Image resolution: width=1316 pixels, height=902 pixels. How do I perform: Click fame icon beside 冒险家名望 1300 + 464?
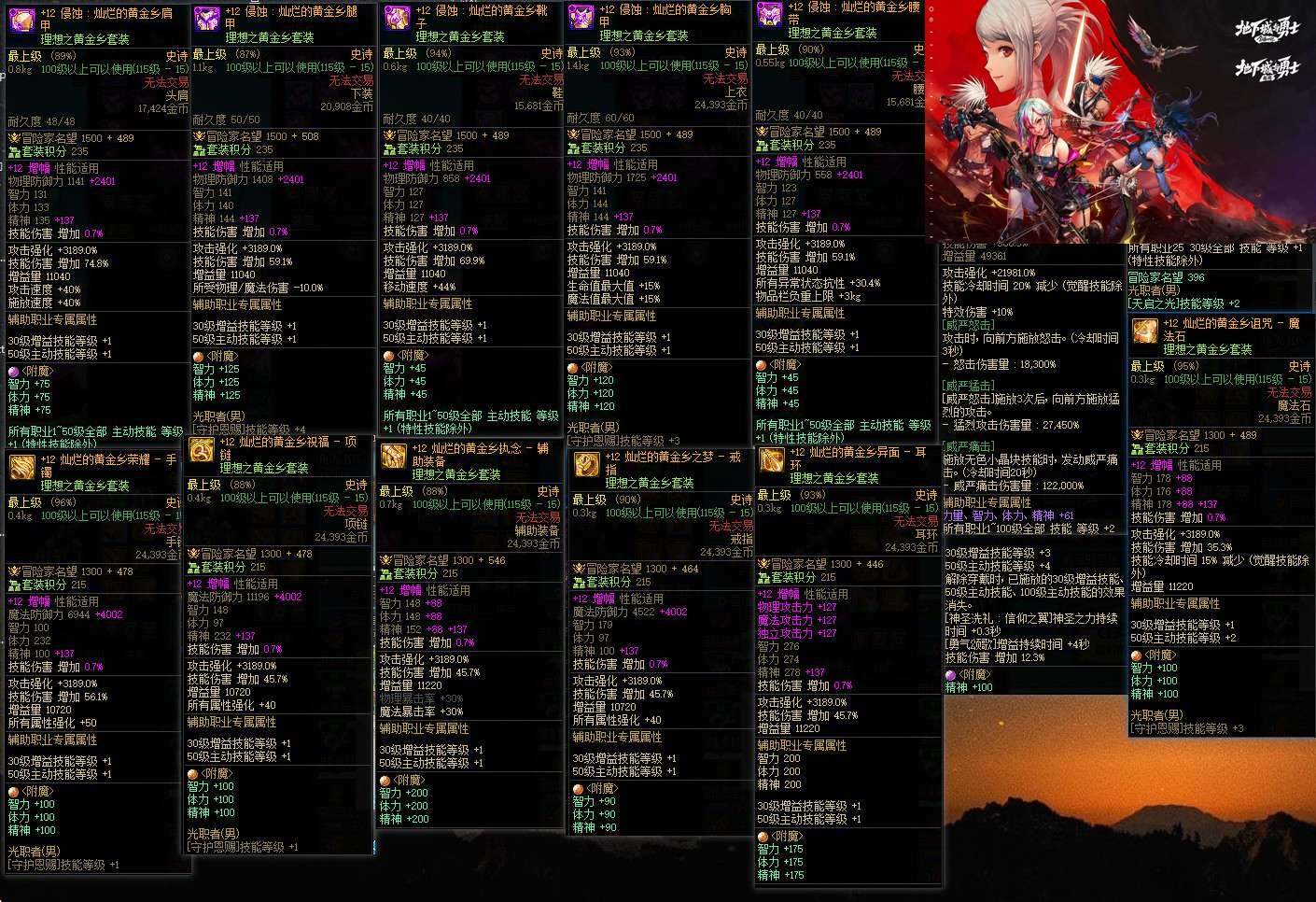pos(579,569)
